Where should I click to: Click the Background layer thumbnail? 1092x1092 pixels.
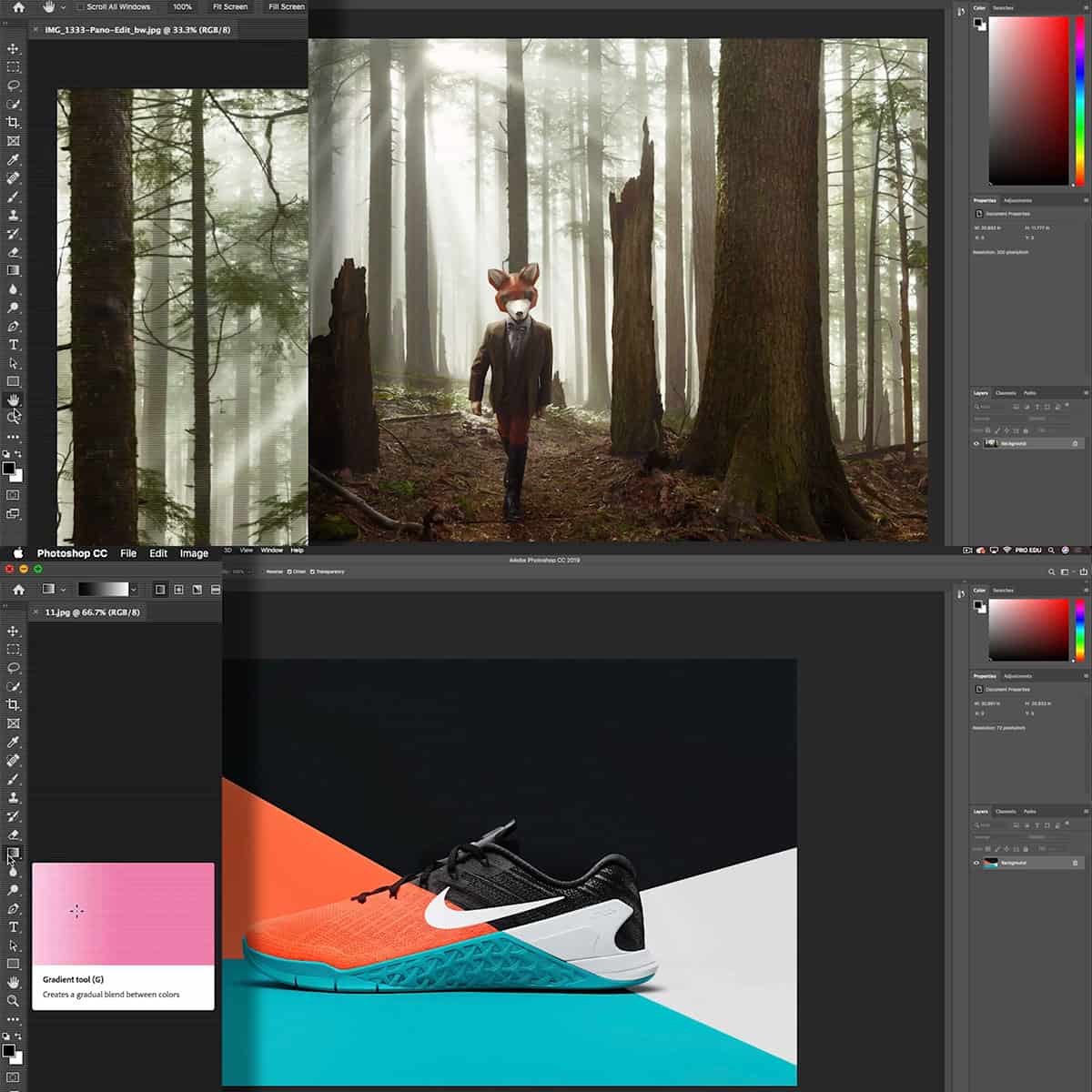point(991,863)
